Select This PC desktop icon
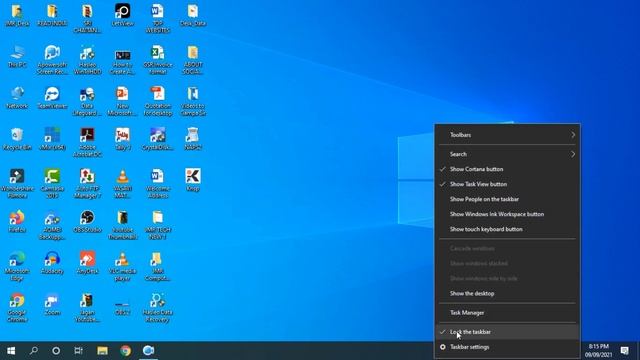The height and width of the screenshot is (360, 640). click(17, 57)
